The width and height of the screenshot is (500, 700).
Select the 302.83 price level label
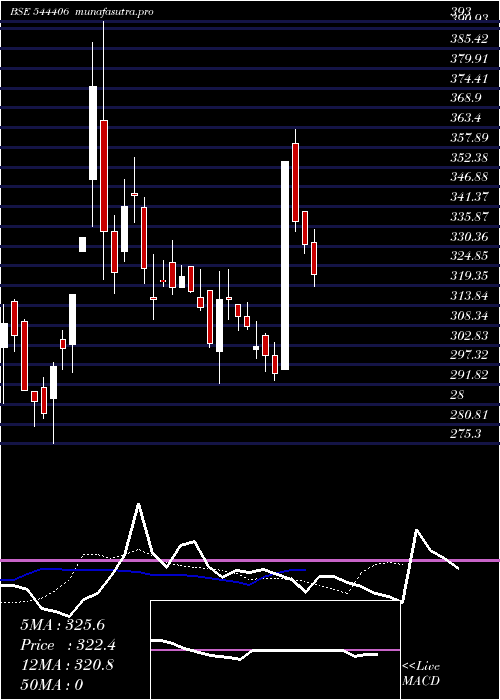(x=469, y=335)
